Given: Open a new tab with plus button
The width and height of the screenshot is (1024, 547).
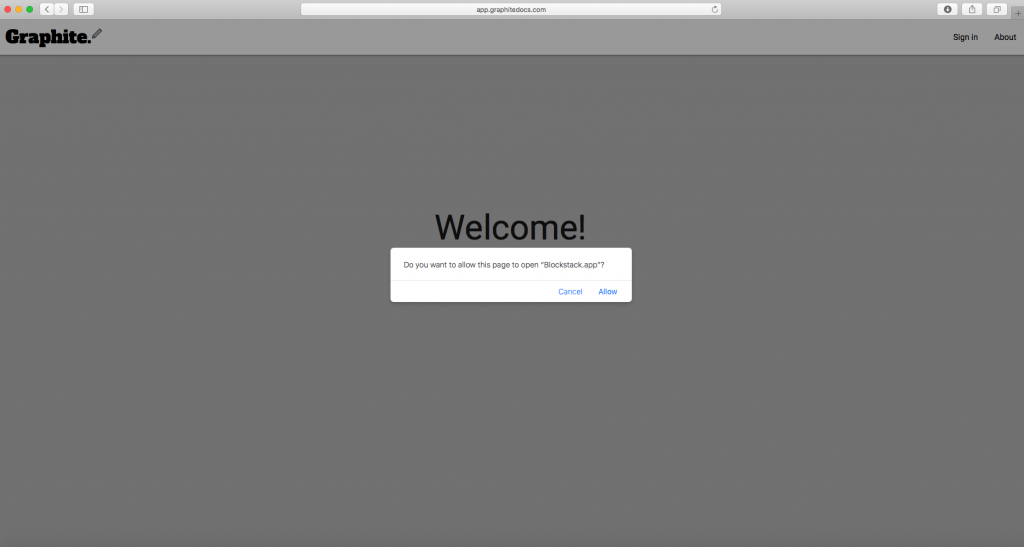Looking at the screenshot, I should tap(1017, 13).
